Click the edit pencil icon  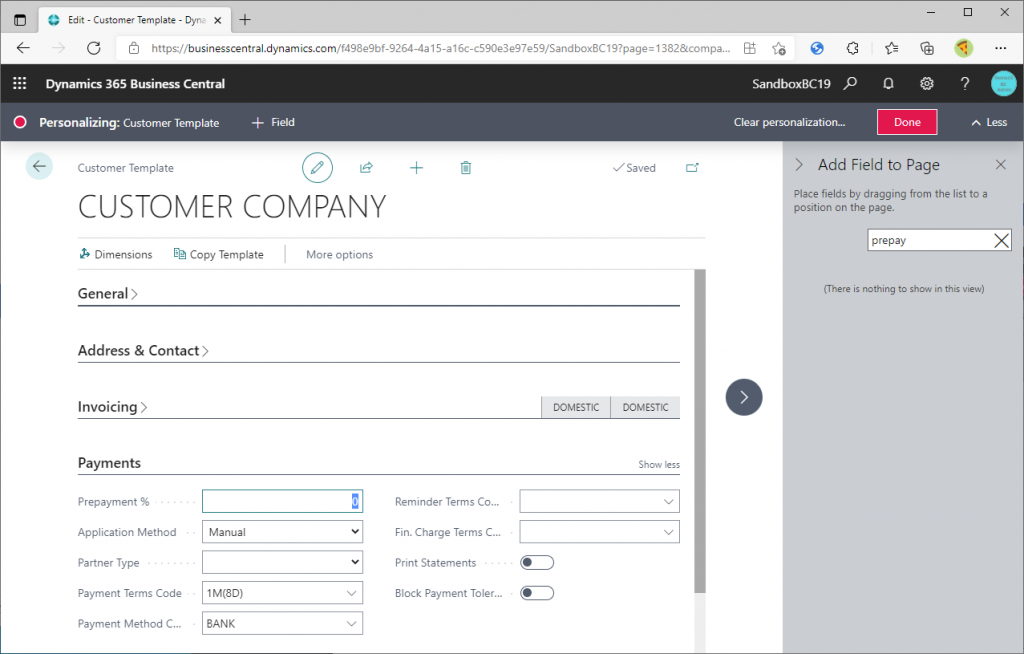(x=317, y=168)
